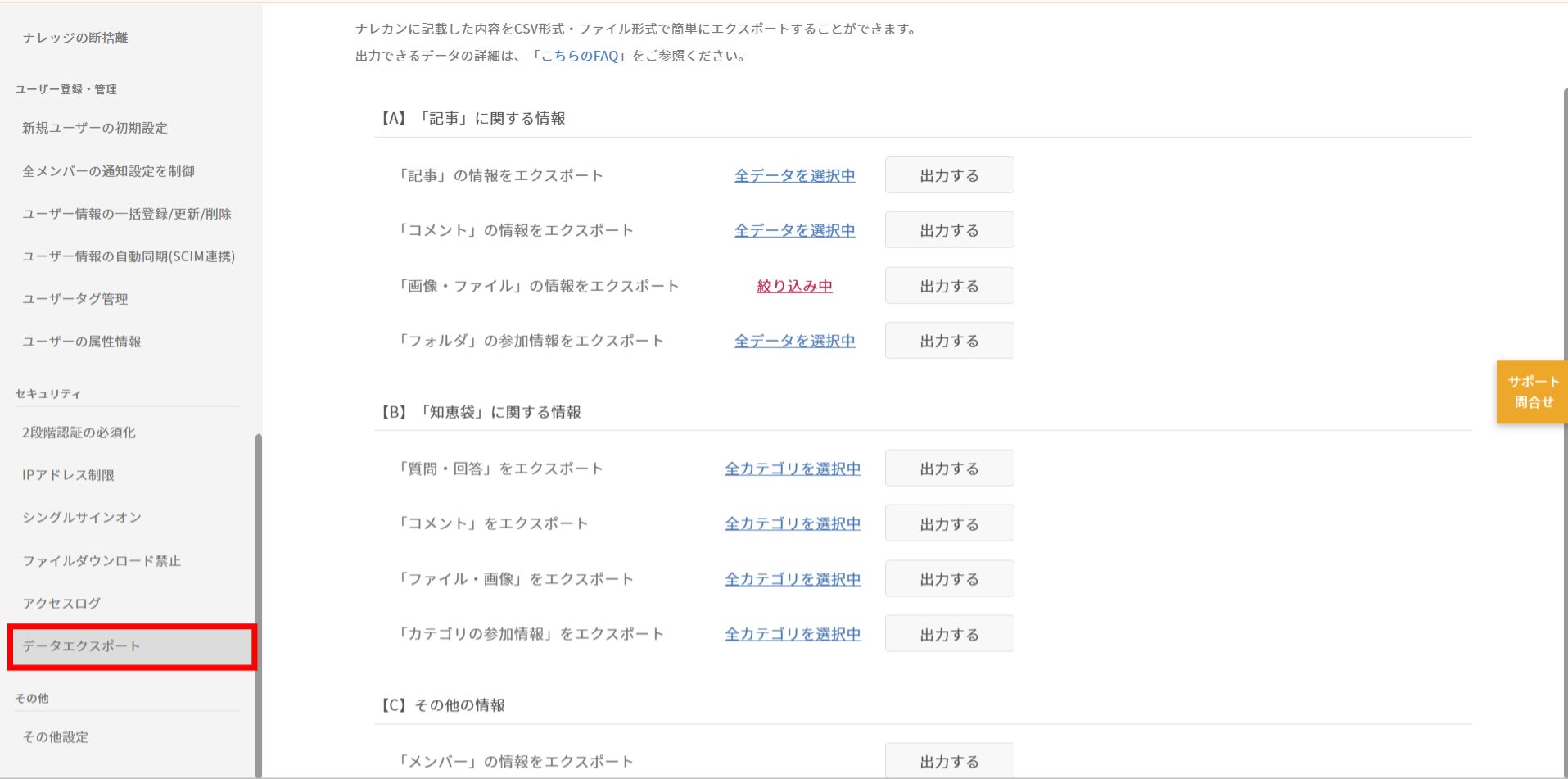
Task: Open 絞り込み中 filter for 画像・ファイル
Action: tap(794, 286)
